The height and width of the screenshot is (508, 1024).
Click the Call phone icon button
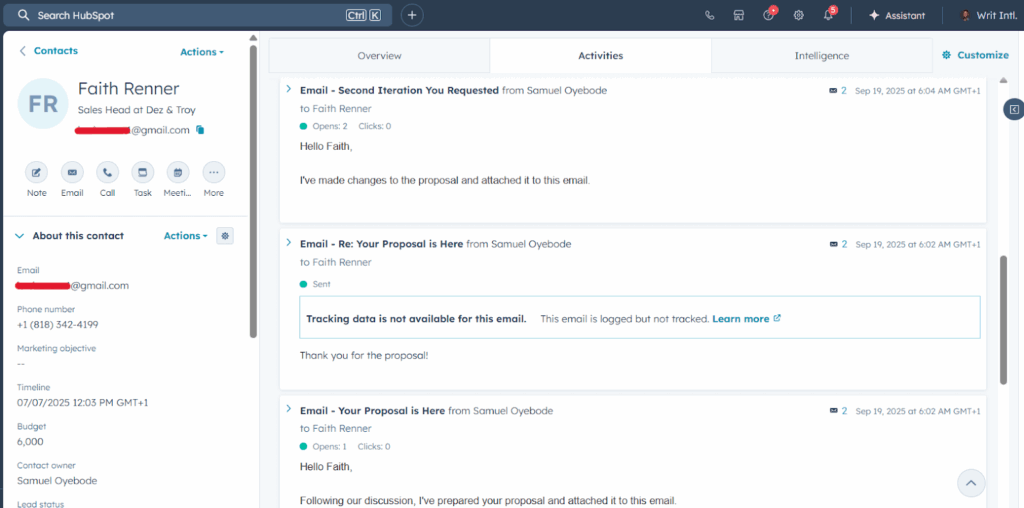pos(107,172)
